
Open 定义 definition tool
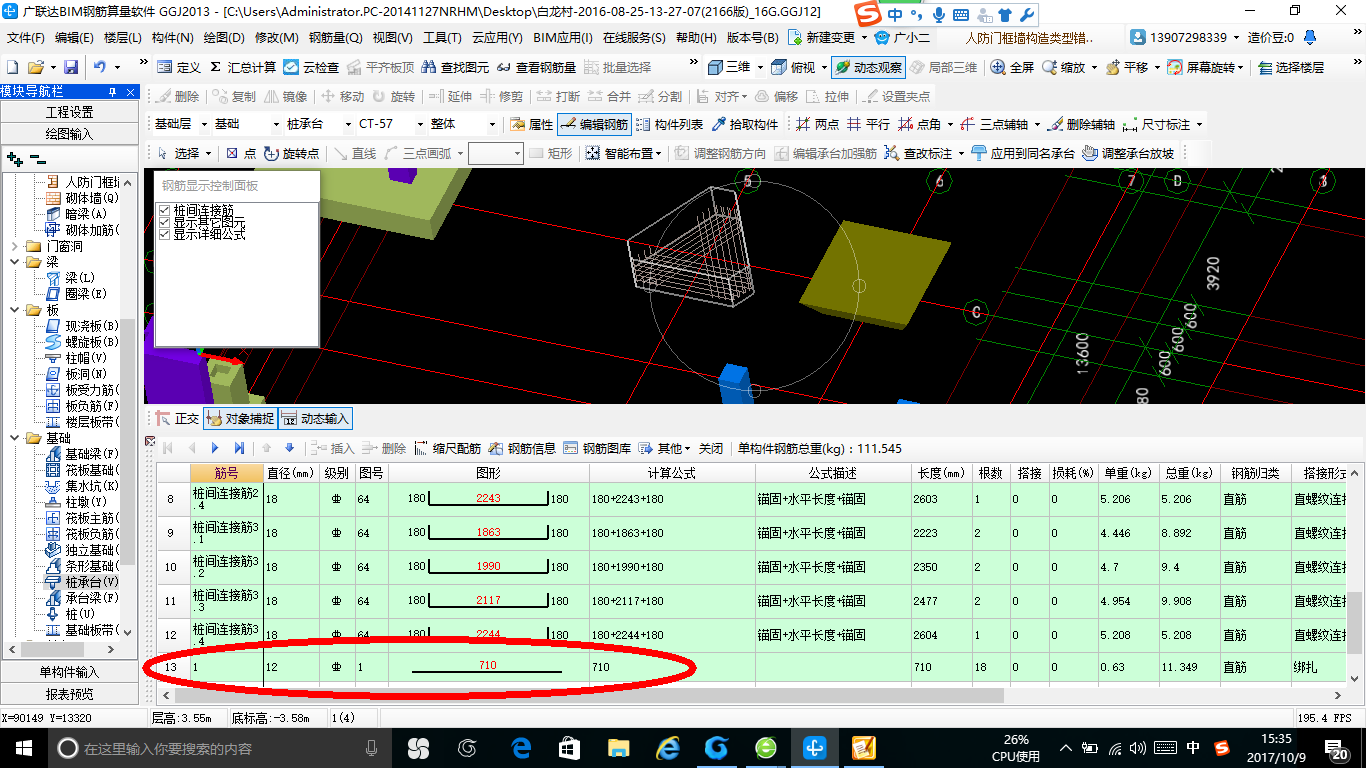pyautogui.click(x=179, y=68)
